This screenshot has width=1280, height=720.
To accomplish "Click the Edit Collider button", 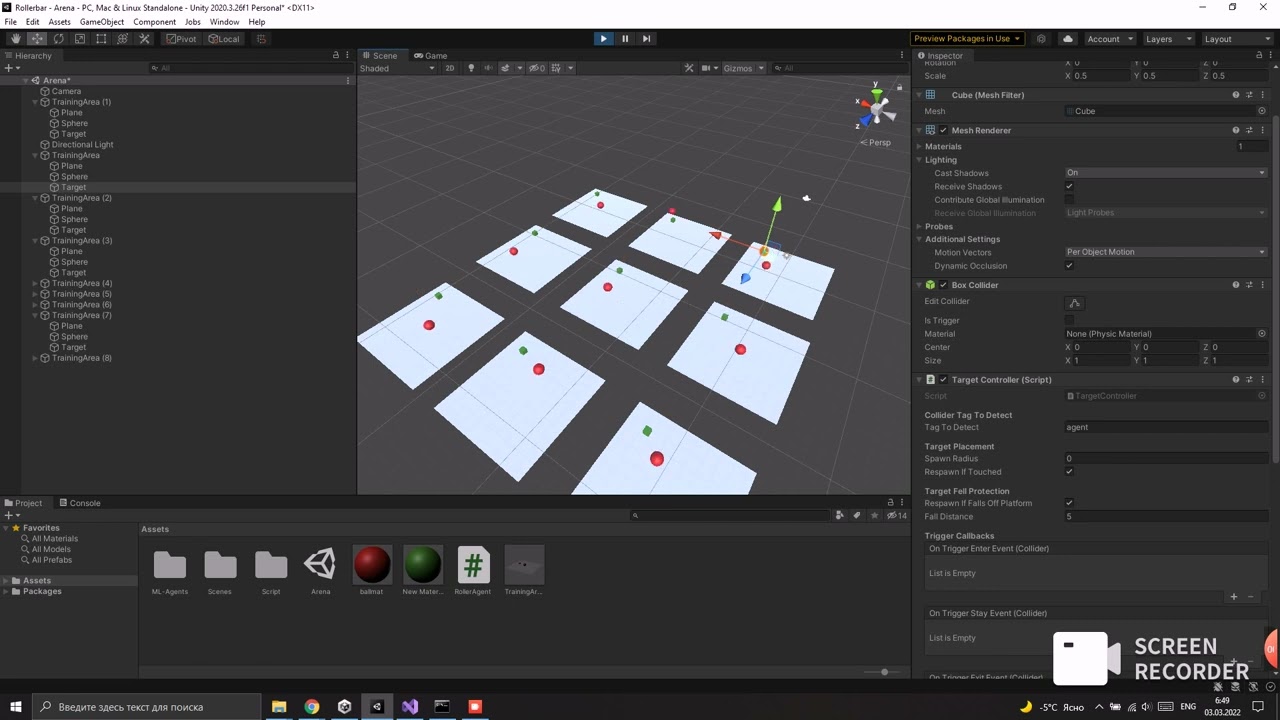I will 1075,303.
